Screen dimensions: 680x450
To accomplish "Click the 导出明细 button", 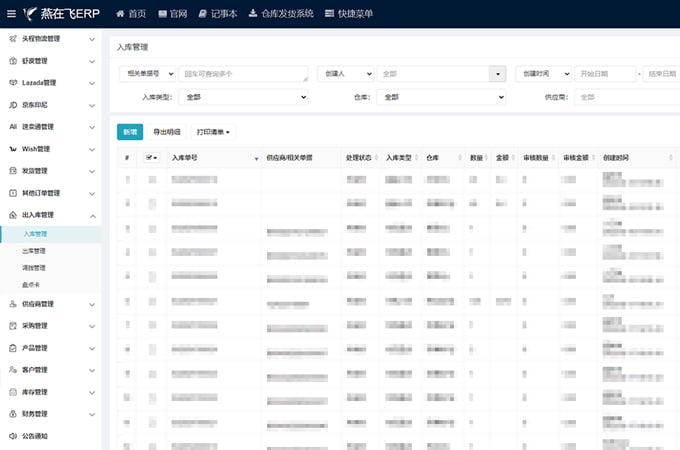I will 166,132.
